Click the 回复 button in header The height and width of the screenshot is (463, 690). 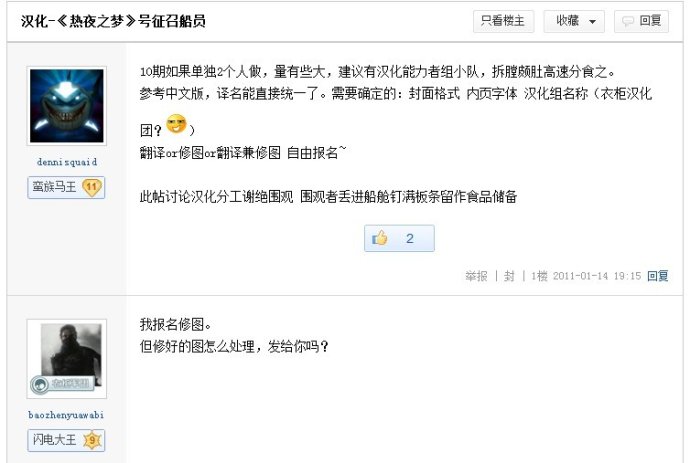641,21
